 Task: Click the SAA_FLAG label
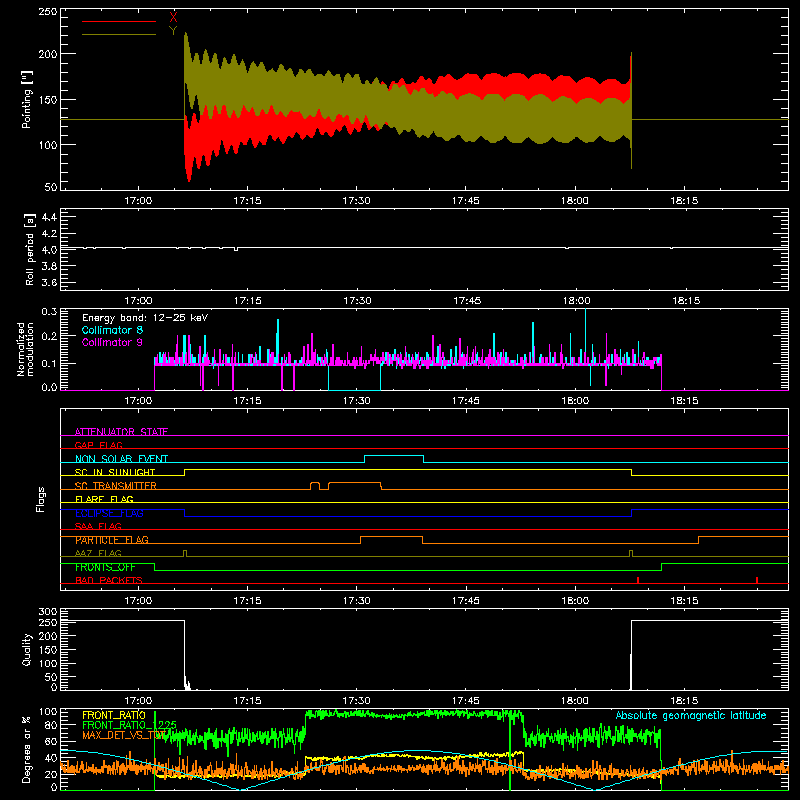[98, 526]
